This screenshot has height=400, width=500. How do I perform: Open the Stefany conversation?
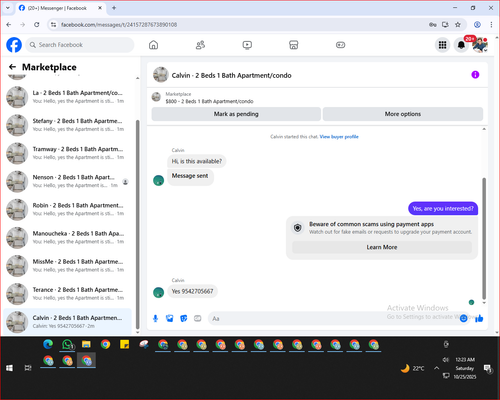[67, 125]
